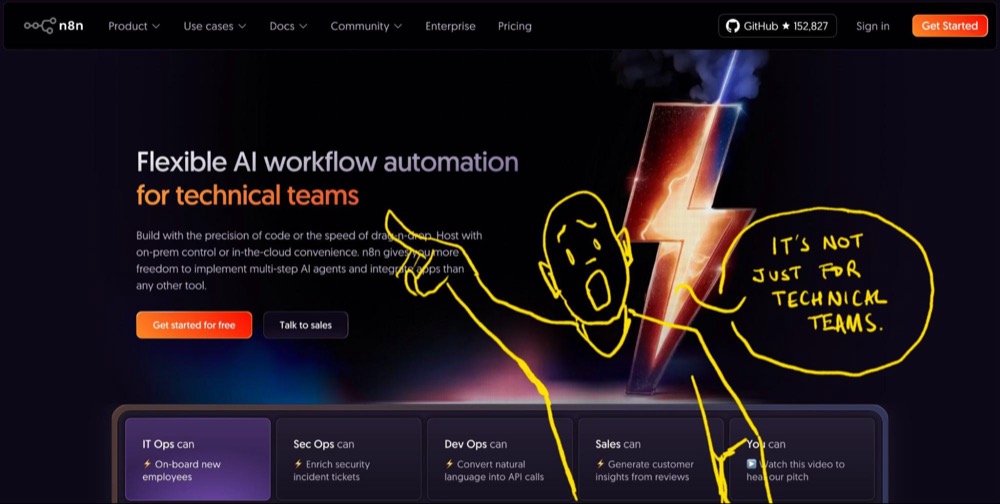
Task: Expand the Community chevron arrow
Action: [x=398, y=26]
